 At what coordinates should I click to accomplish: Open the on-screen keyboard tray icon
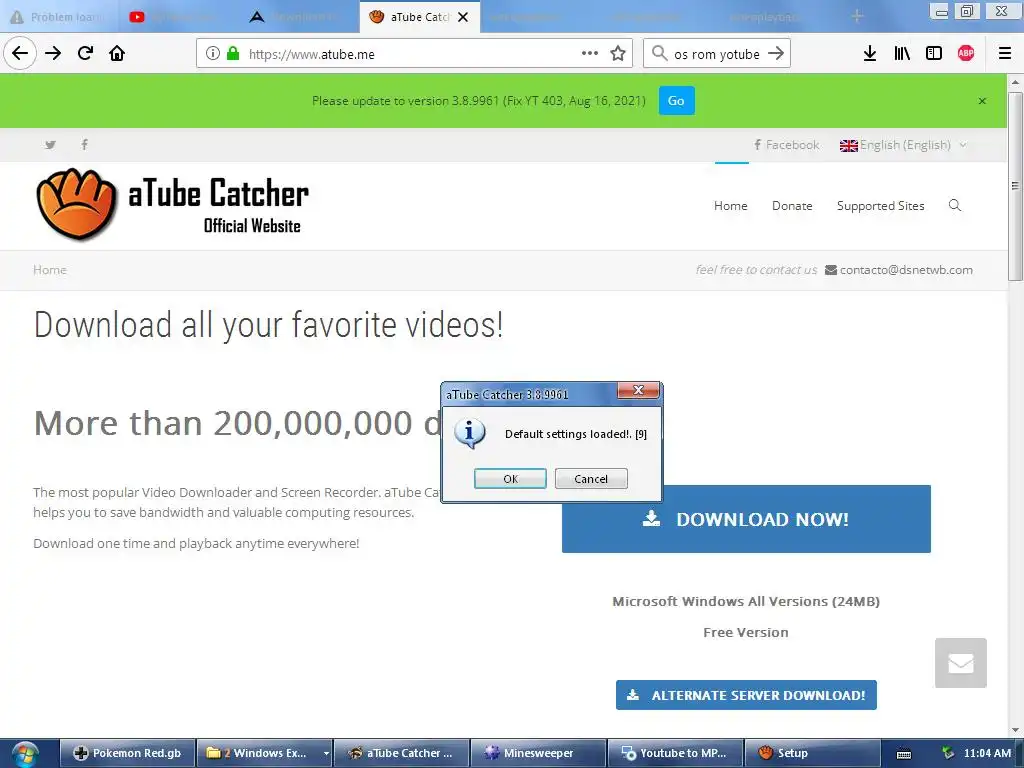tap(904, 754)
